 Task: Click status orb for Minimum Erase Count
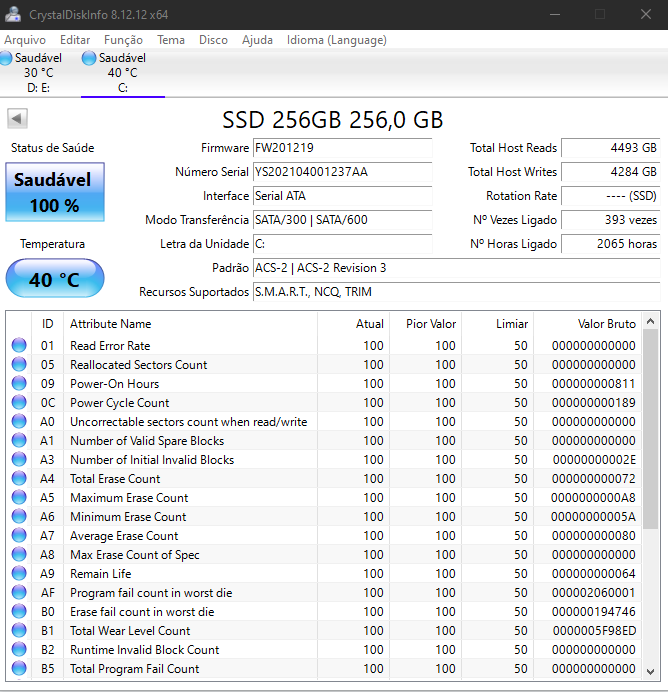click(x=19, y=516)
